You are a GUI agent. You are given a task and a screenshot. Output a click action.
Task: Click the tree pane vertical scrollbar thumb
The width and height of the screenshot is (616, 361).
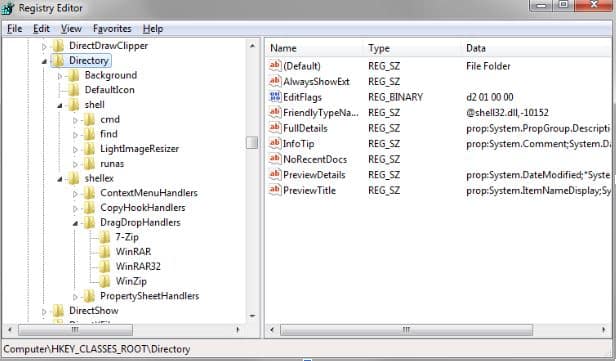(x=252, y=143)
